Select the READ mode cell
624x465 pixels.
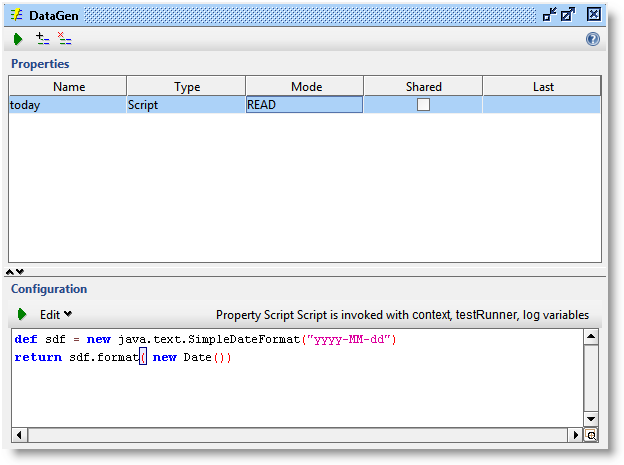[x=304, y=105]
